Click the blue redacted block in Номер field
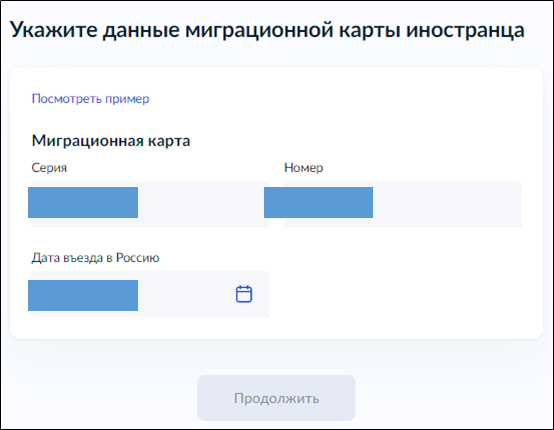 (318, 202)
